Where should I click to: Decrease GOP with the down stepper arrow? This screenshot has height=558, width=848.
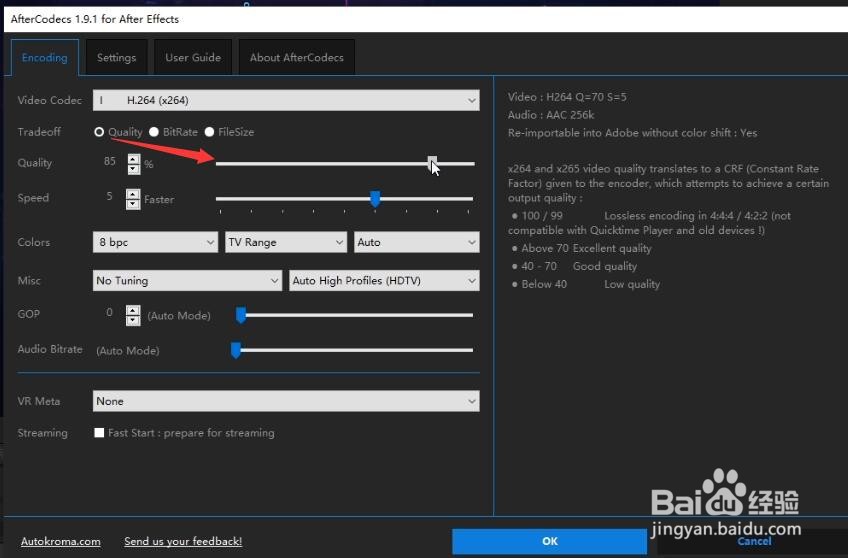point(133,321)
